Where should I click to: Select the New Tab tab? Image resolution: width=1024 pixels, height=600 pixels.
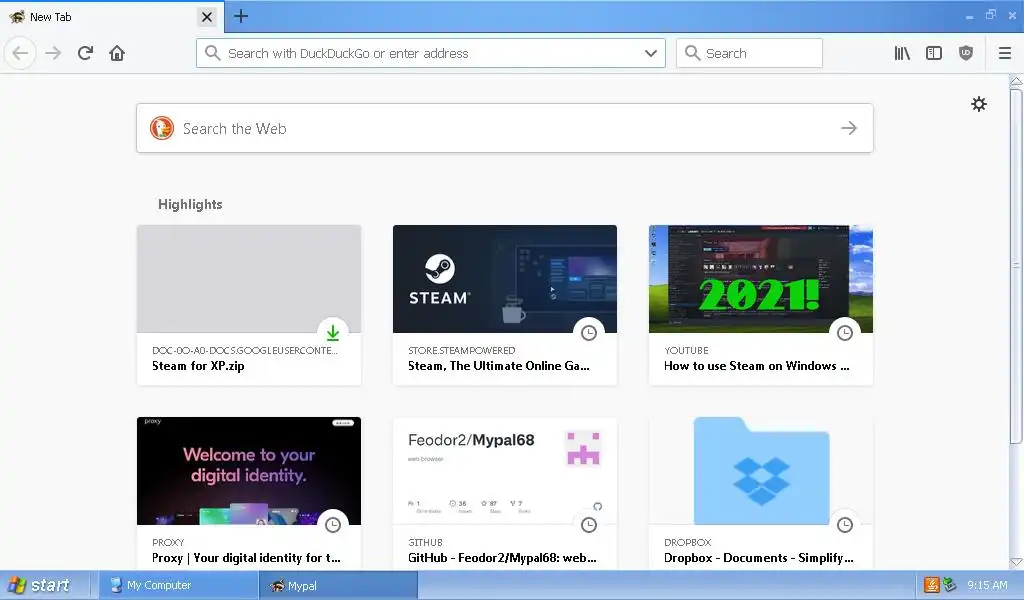[112, 17]
